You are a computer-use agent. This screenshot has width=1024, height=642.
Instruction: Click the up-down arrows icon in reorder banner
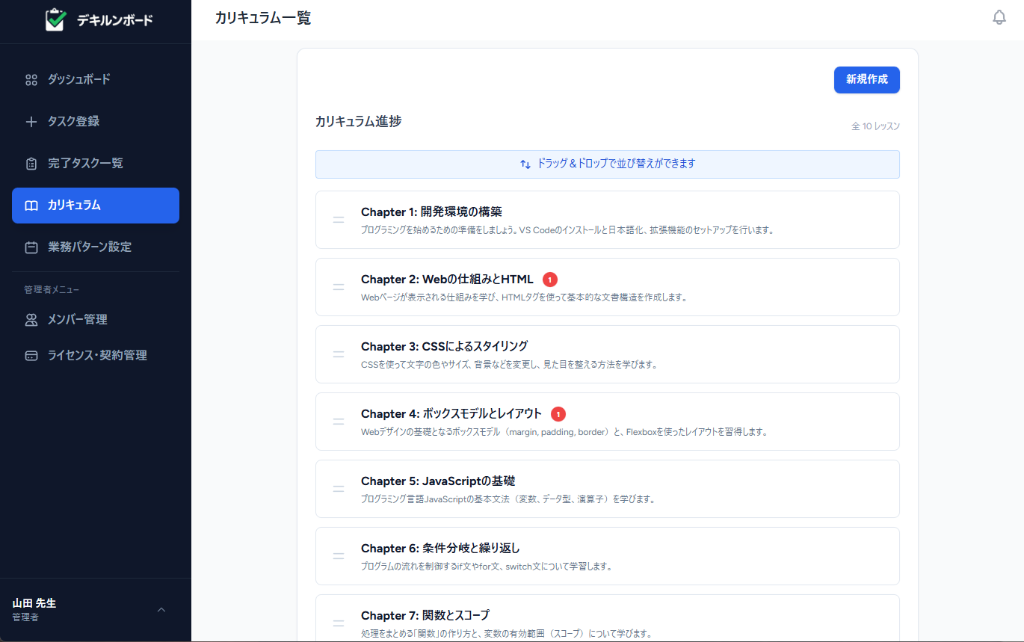(525, 164)
